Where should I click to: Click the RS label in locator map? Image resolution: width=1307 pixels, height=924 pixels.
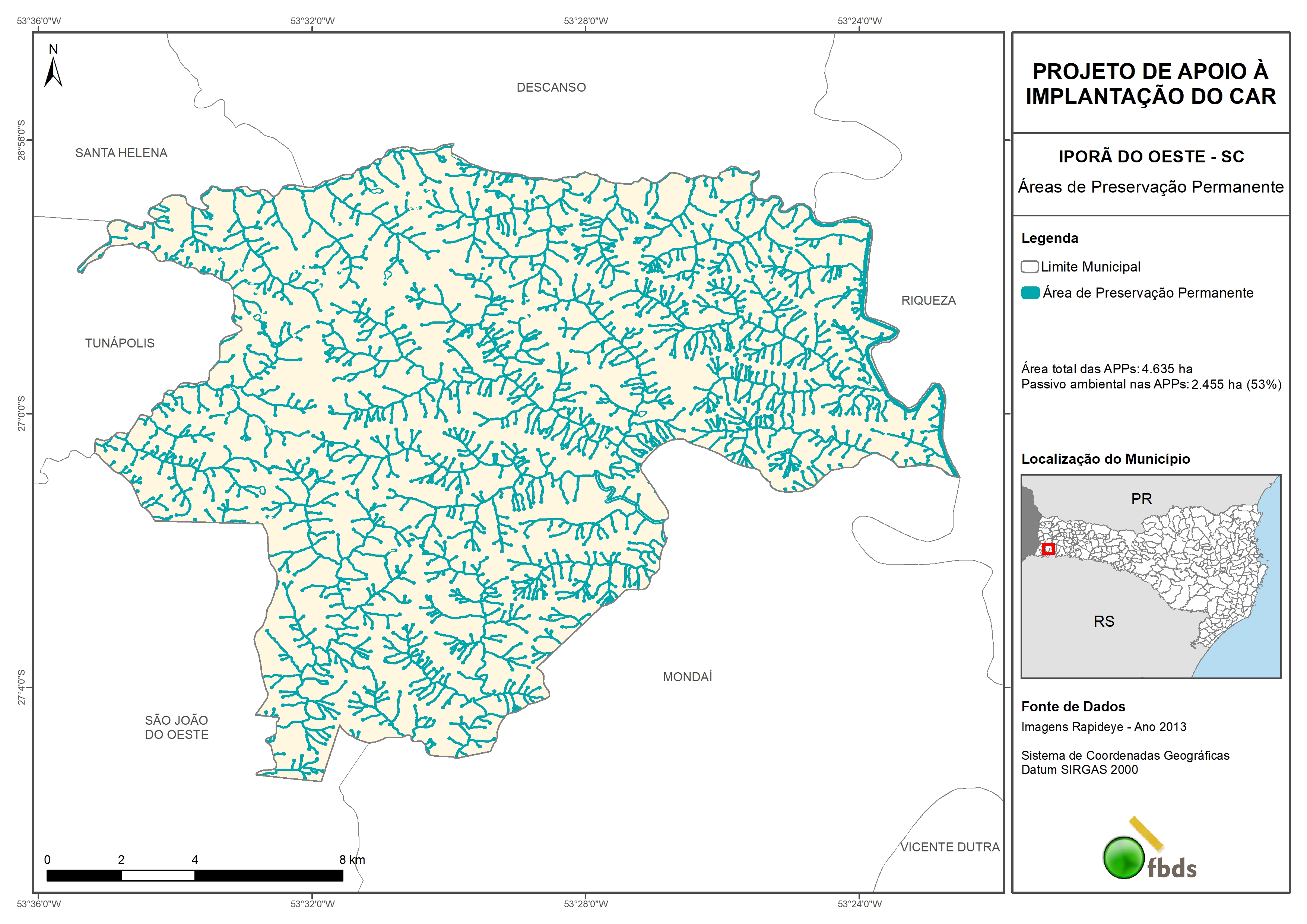tap(1104, 622)
